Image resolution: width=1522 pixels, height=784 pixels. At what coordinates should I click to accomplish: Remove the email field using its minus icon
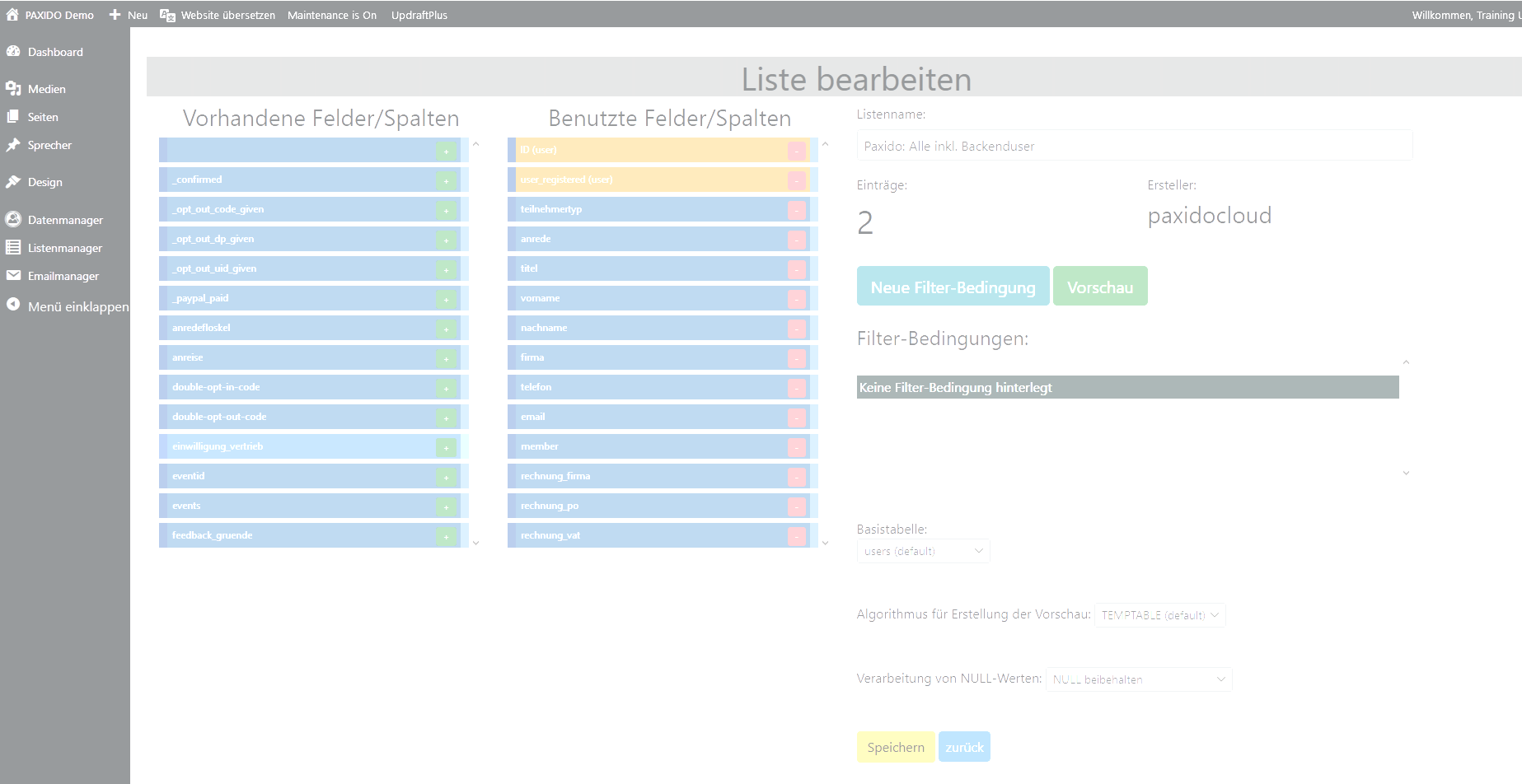pyautogui.click(x=796, y=418)
